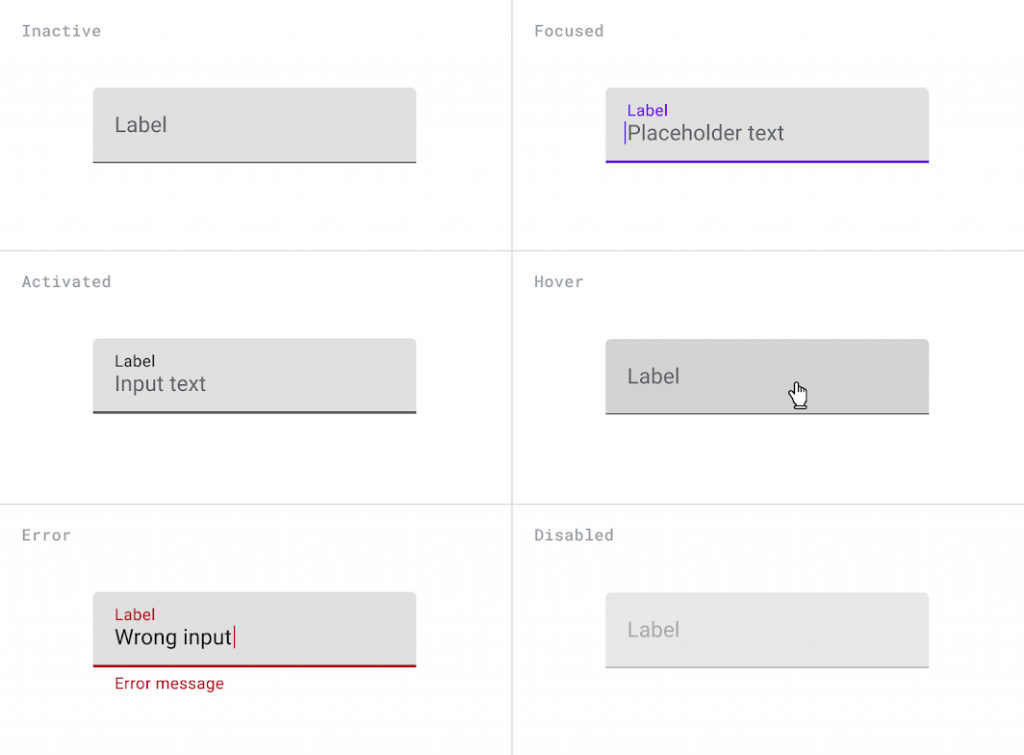Click the red "Error message" helper text
This screenshot has height=755, width=1024.
pos(169,684)
